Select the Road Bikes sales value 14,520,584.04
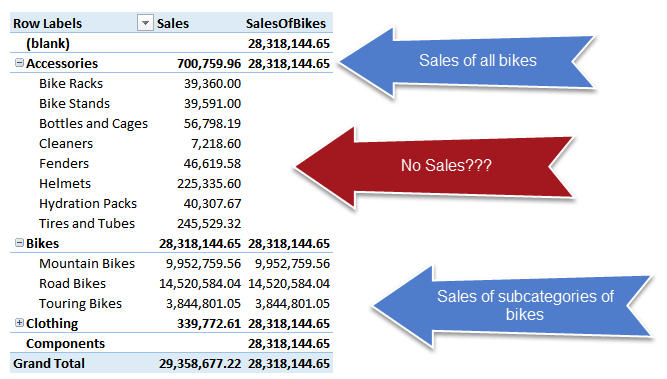 point(200,283)
